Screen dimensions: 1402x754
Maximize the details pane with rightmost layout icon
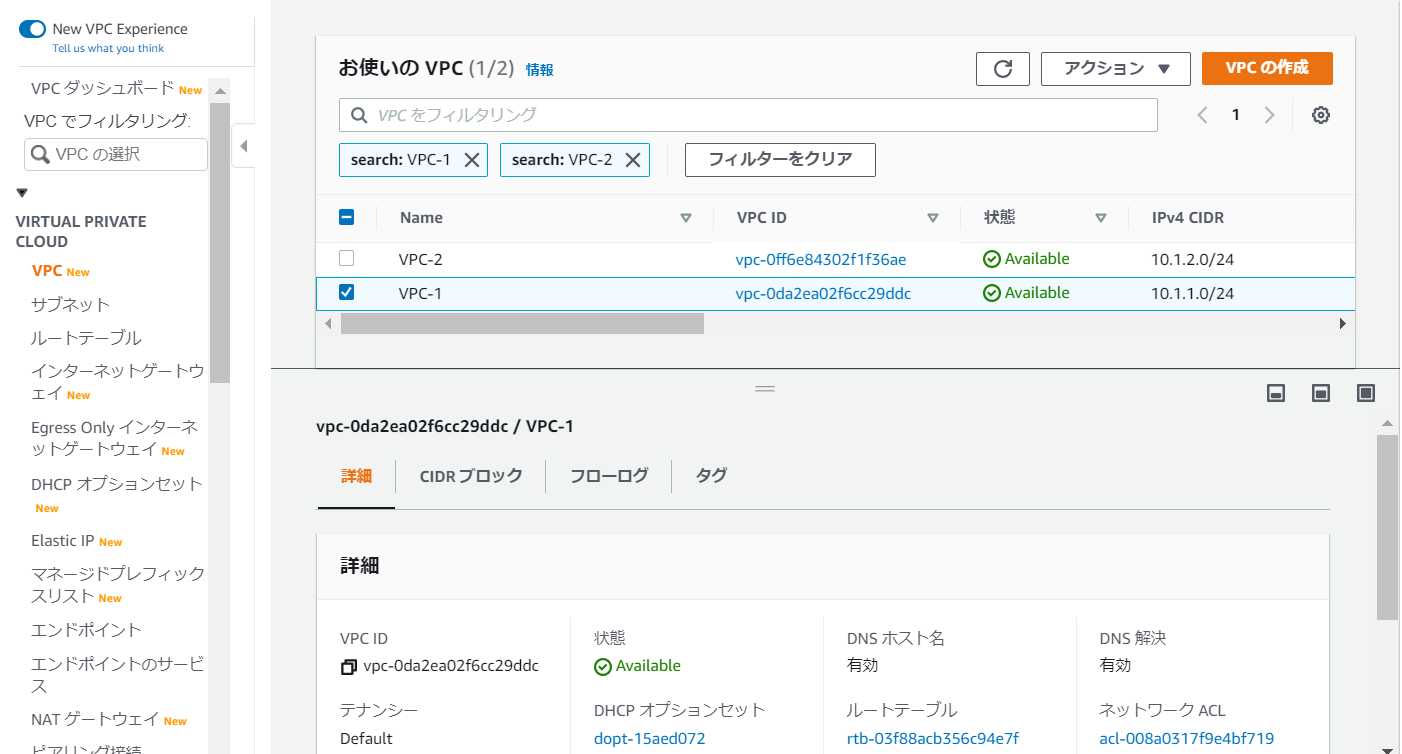[x=1366, y=393]
